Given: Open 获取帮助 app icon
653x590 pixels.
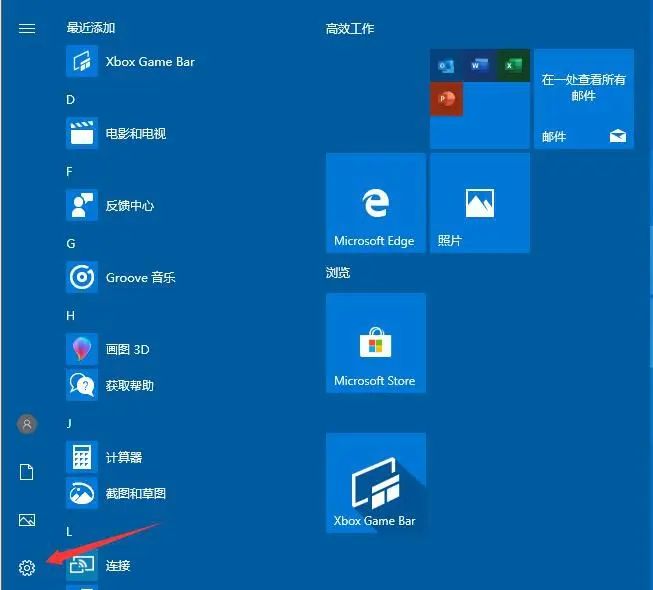Looking at the screenshot, I should pos(82,385).
